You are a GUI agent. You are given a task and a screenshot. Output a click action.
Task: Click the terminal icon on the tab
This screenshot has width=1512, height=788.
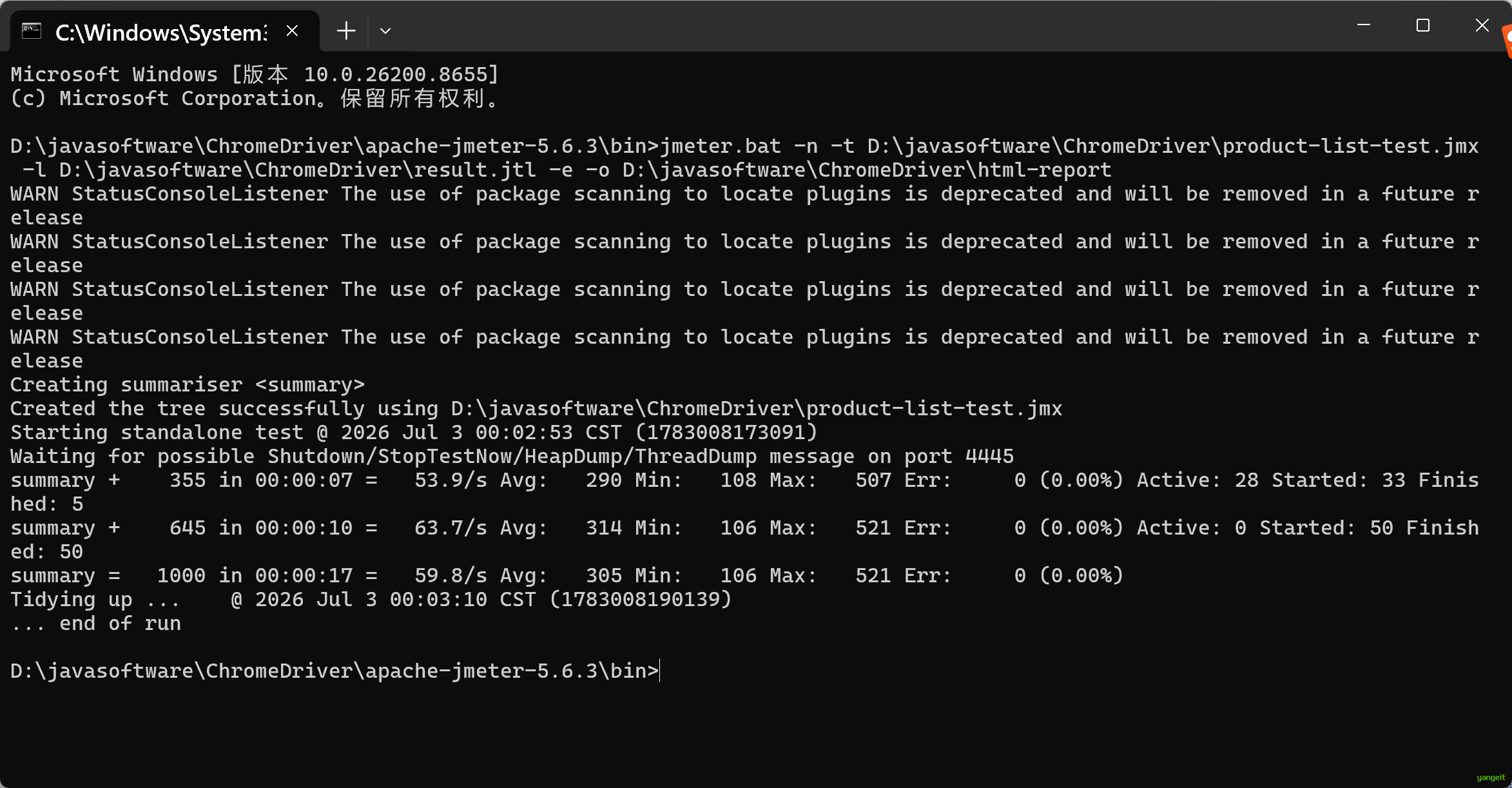coord(32,30)
